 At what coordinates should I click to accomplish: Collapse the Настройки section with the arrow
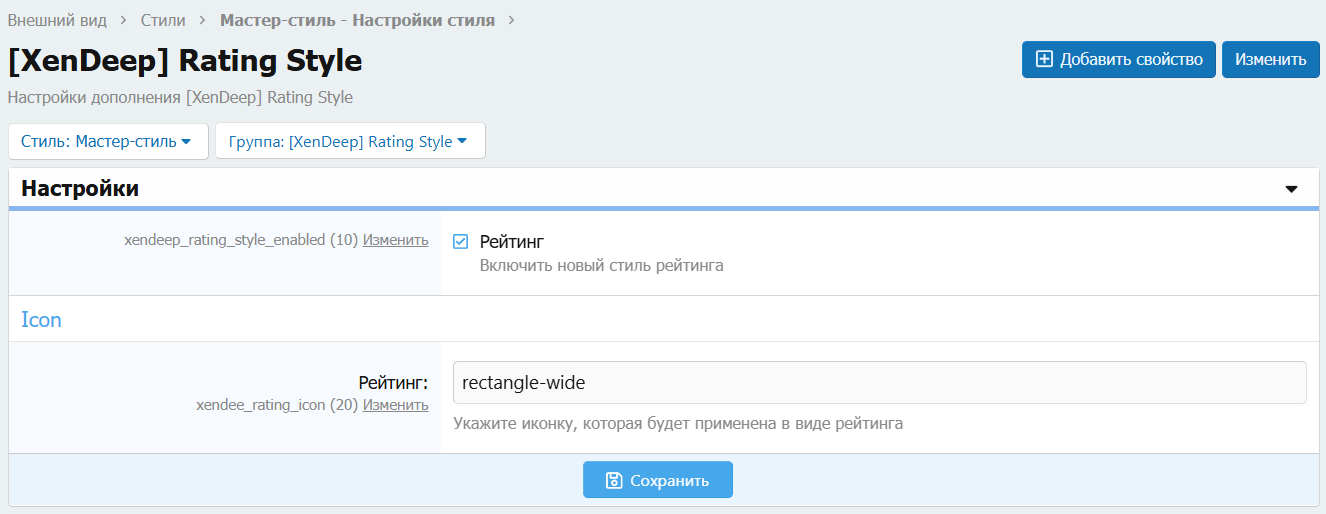1291,189
